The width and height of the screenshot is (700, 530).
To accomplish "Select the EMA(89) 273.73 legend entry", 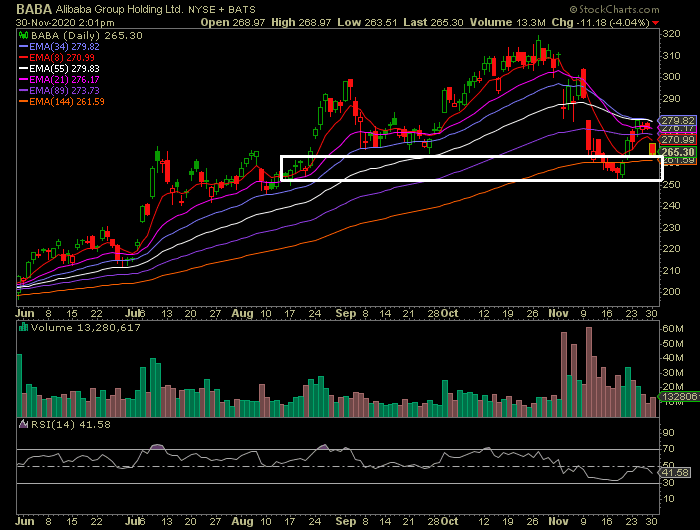I will point(59,91).
